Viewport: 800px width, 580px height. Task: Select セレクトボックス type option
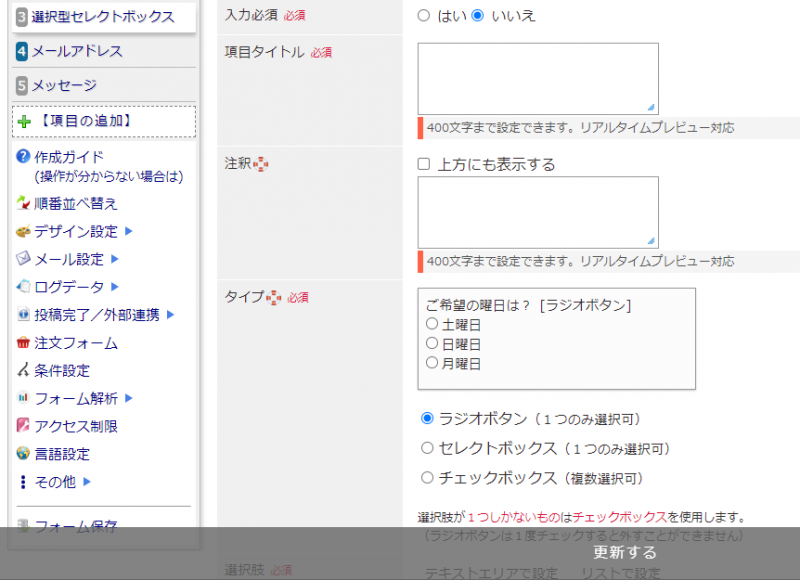(x=428, y=449)
